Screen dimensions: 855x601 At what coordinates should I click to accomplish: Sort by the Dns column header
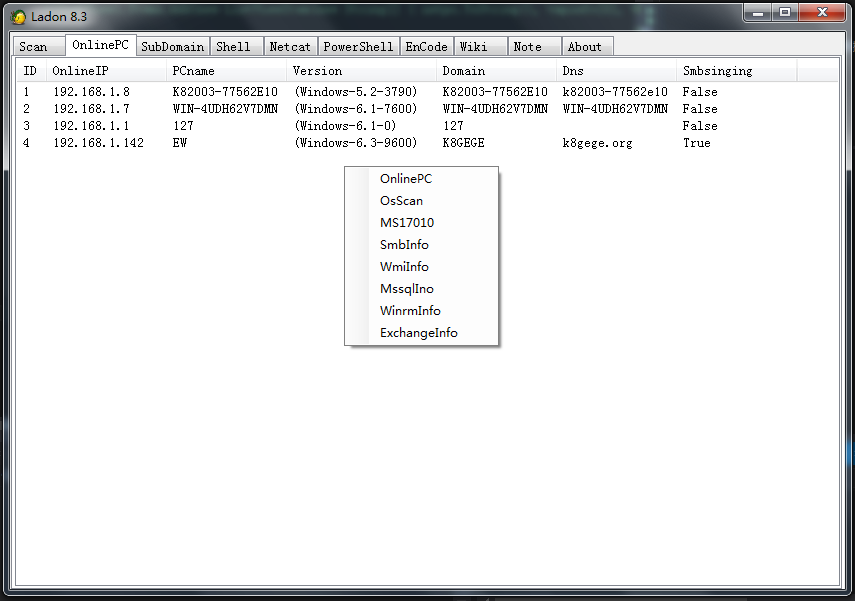click(617, 71)
